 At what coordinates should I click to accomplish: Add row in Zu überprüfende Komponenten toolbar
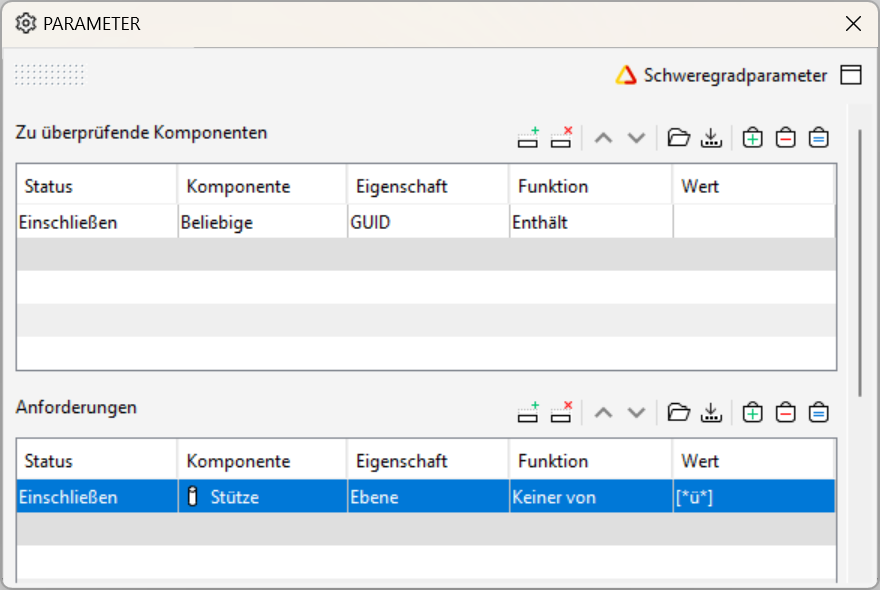[x=528, y=138]
